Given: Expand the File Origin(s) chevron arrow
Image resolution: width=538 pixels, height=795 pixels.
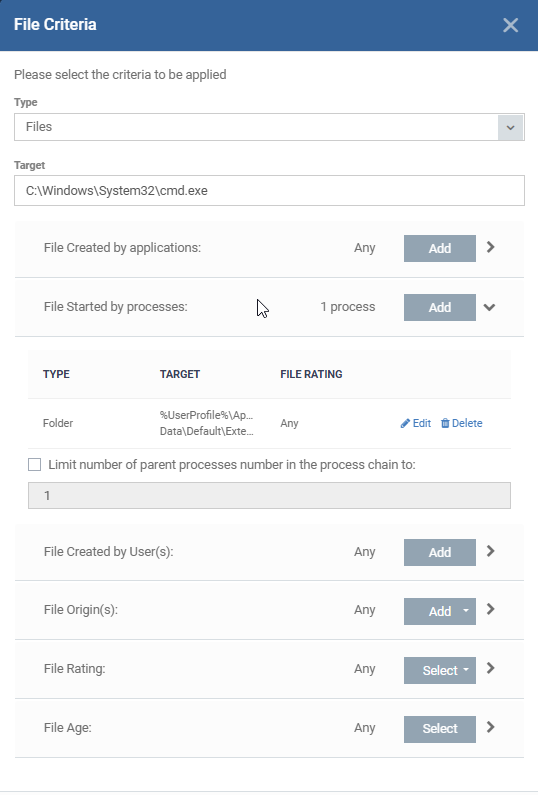Looking at the screenshot, I should [490, 609].
